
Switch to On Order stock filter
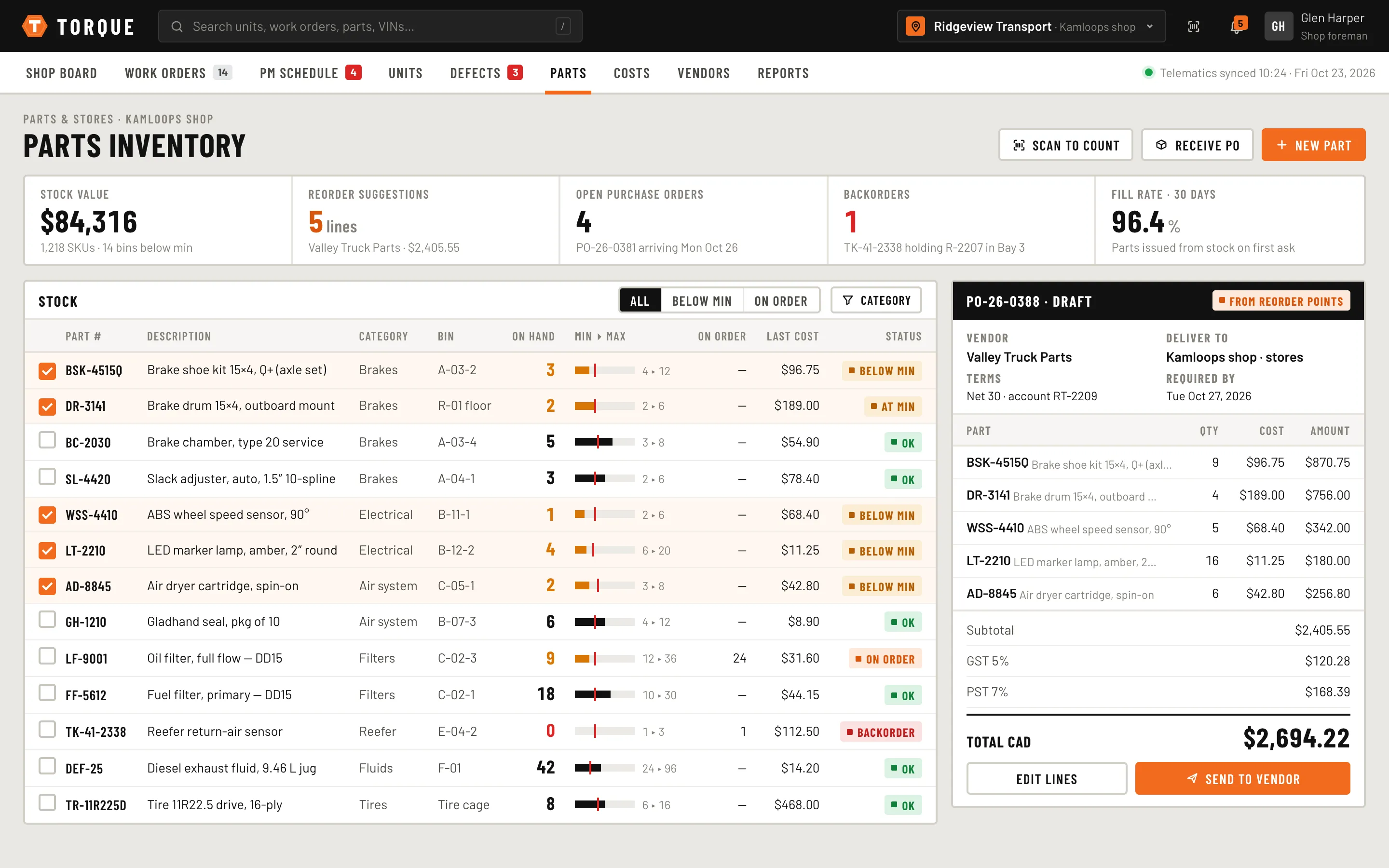(781, 301)
